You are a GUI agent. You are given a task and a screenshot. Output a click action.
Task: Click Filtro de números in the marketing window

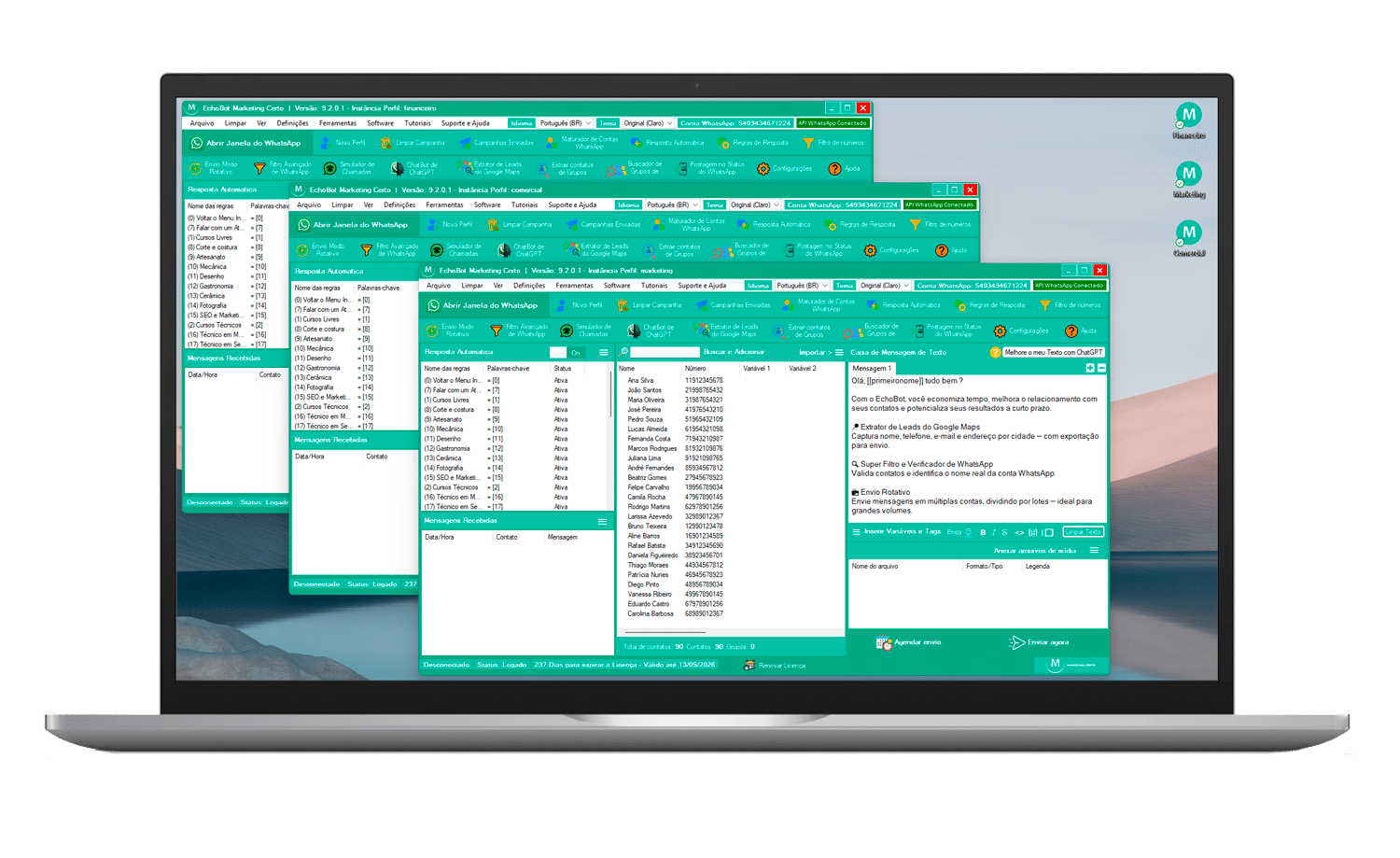1070,305
